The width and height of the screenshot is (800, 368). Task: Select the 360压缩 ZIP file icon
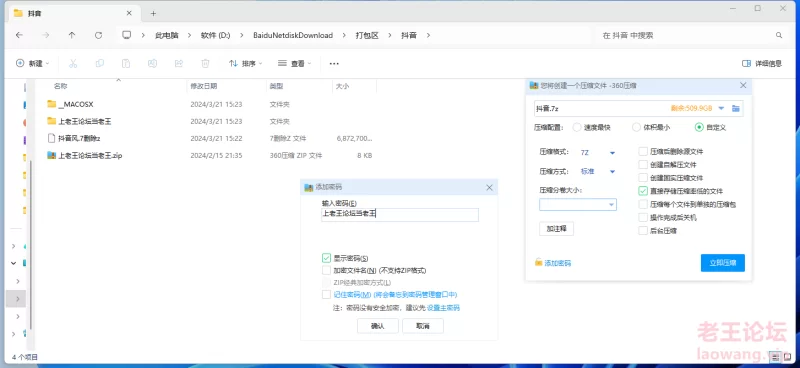click(51, 155)
